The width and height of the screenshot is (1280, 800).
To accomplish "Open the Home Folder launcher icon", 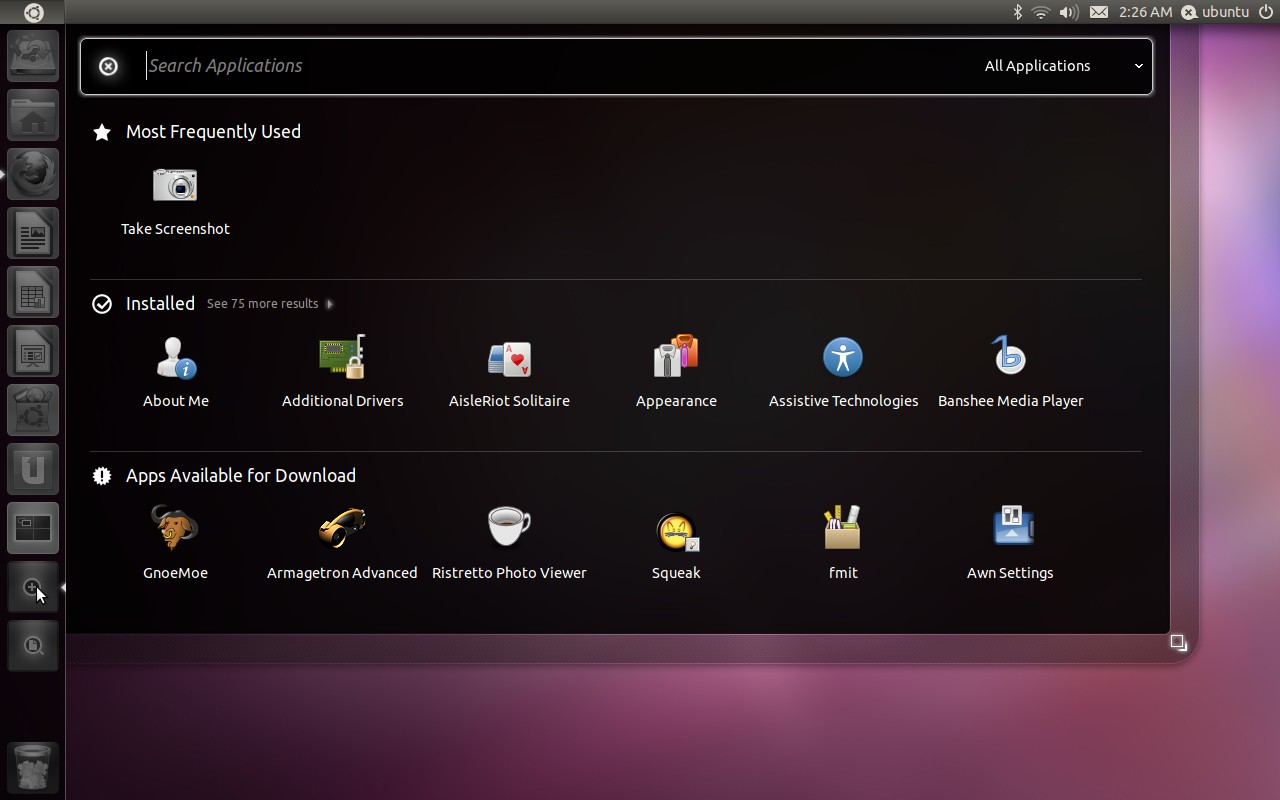I will [x=33, y=115].
